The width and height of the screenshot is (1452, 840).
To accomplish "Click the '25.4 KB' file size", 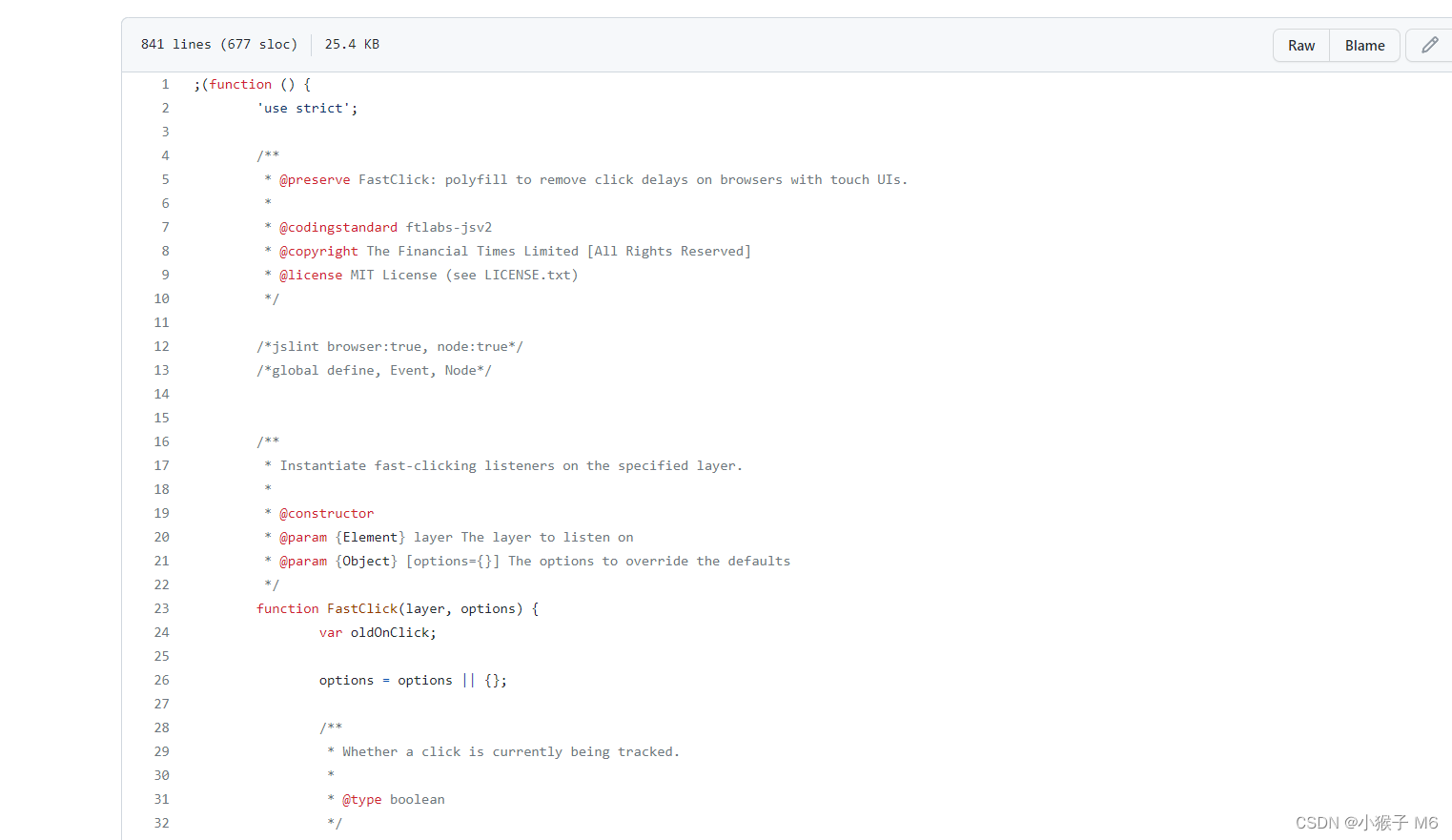I will click(x=352, y=44).
